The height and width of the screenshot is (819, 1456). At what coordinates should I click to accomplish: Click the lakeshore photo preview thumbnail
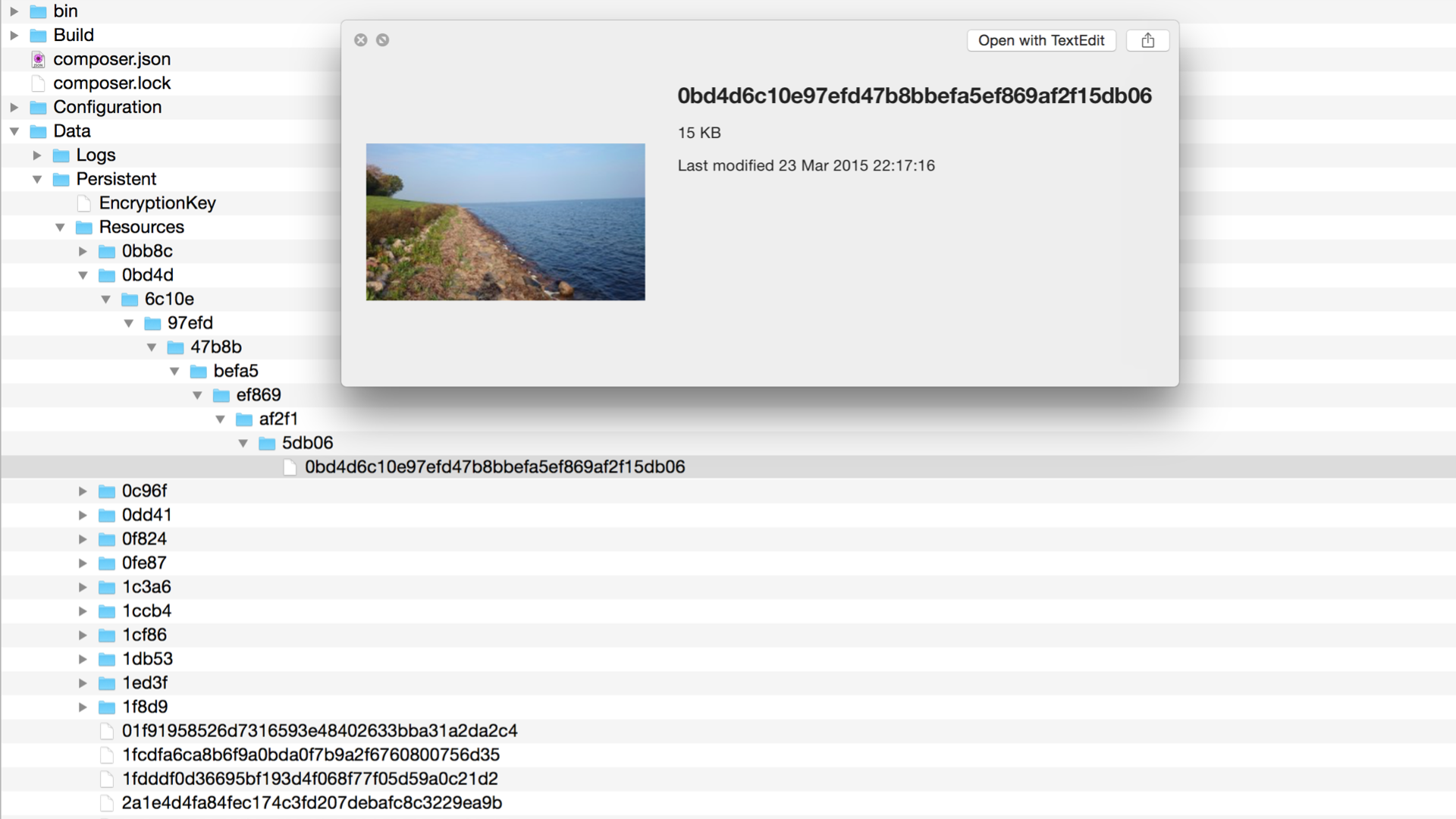(506, 222)
